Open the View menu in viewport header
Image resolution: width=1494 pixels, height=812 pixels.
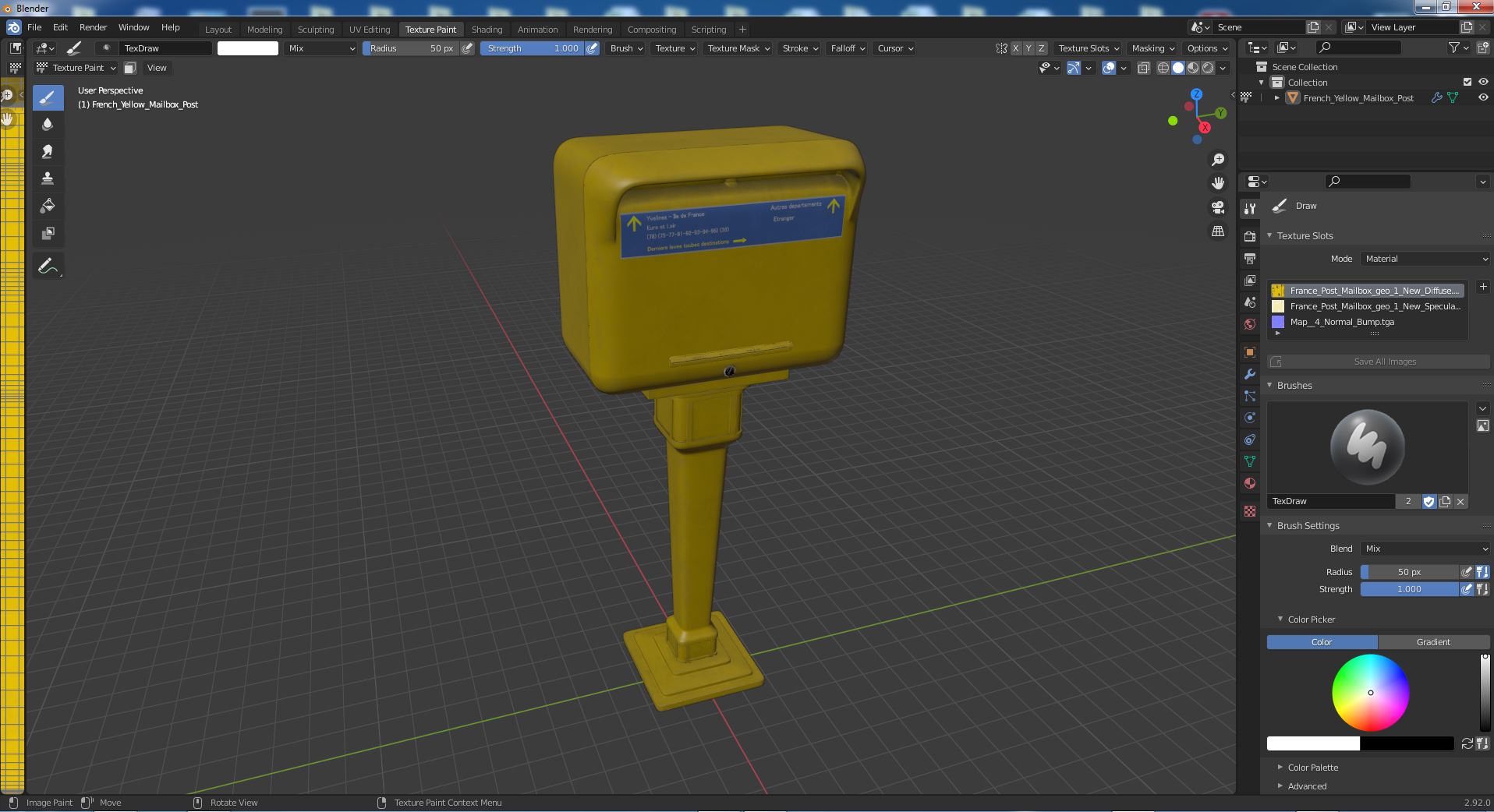point(157,68)
